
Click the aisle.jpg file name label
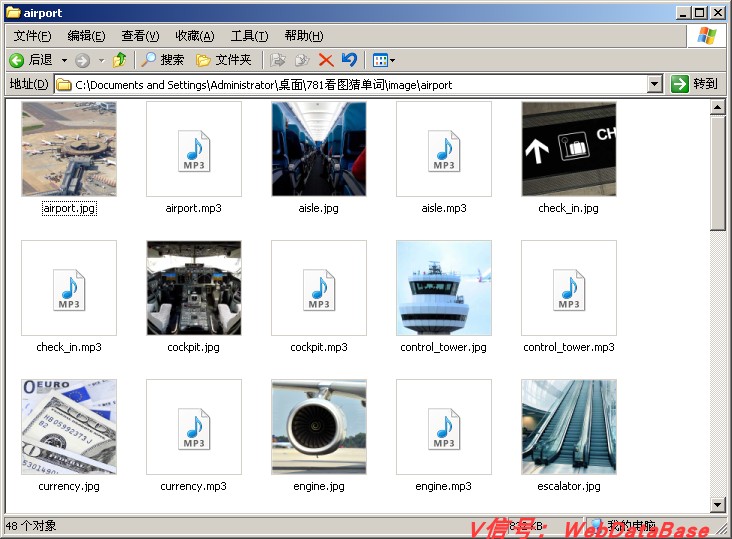319,208
